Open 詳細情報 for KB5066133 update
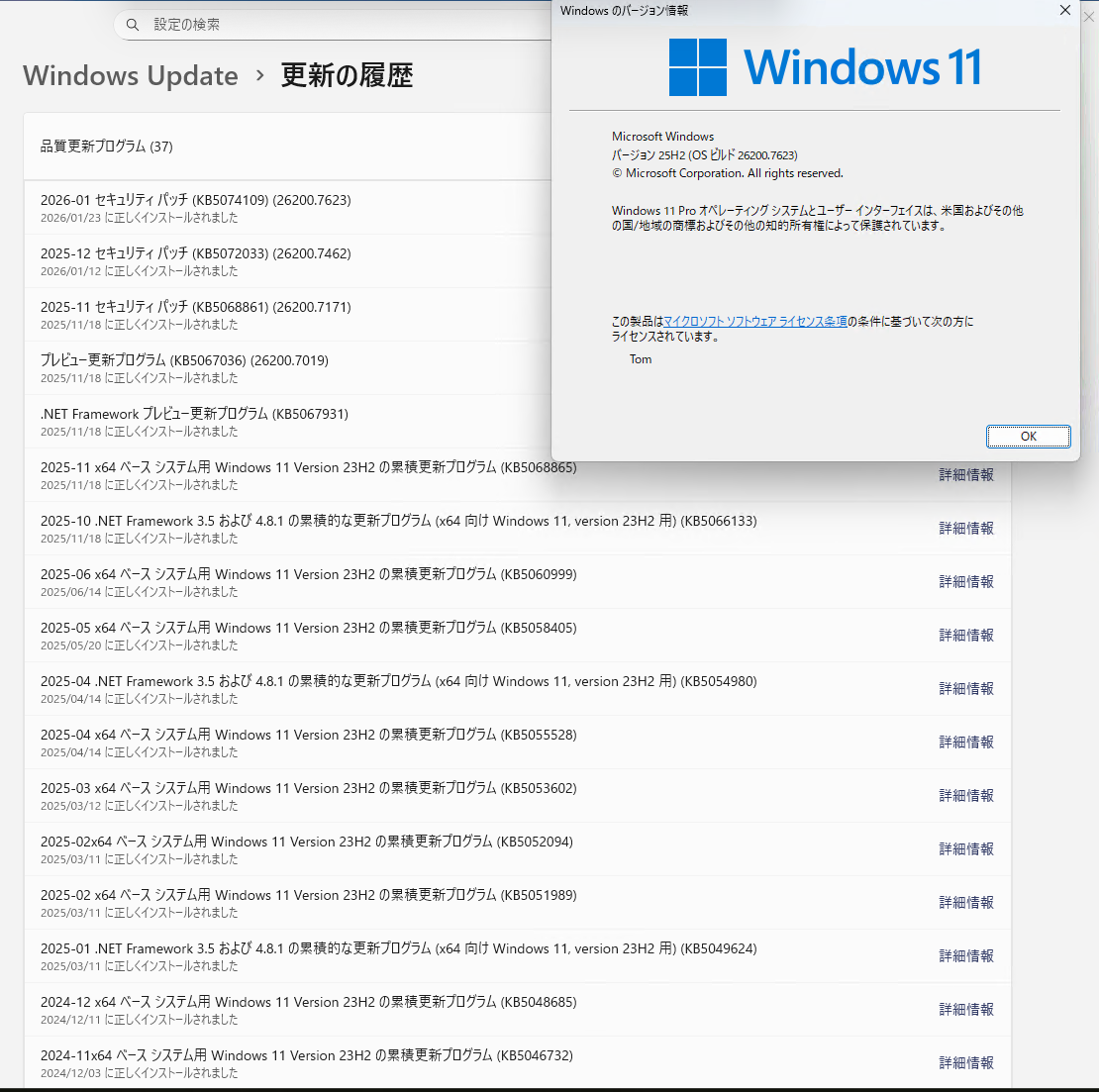Screen dimensions: 1099x1092 (965, 528)
